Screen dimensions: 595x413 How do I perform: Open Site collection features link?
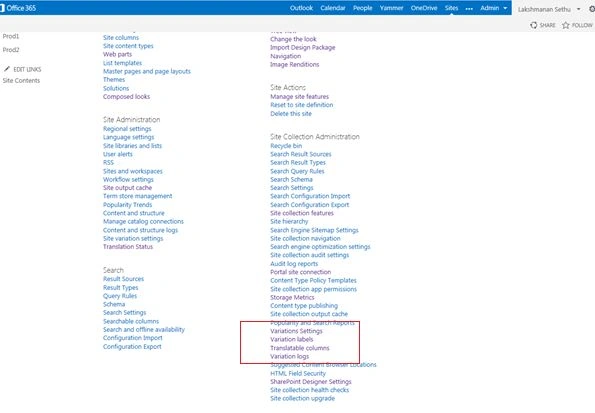point(302,213)
